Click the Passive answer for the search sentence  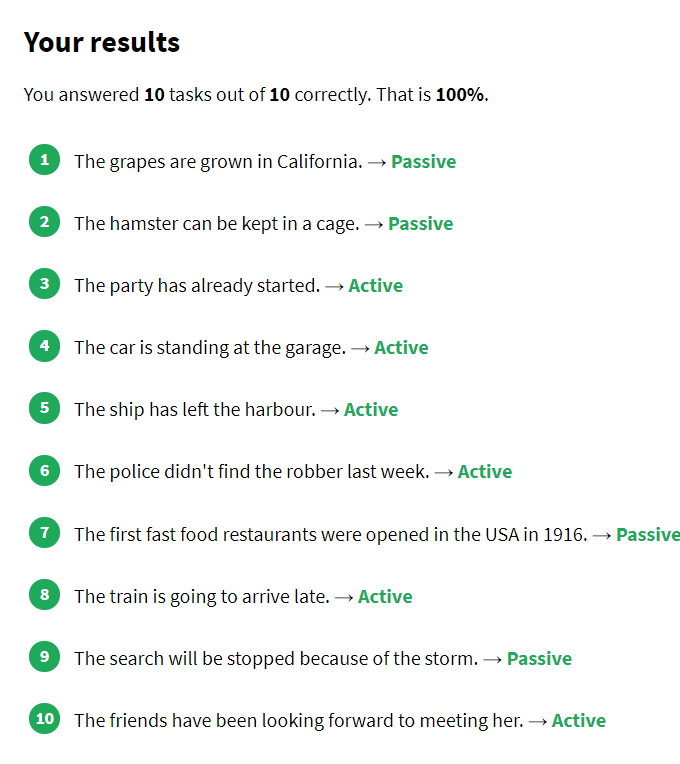coord(539,659)
